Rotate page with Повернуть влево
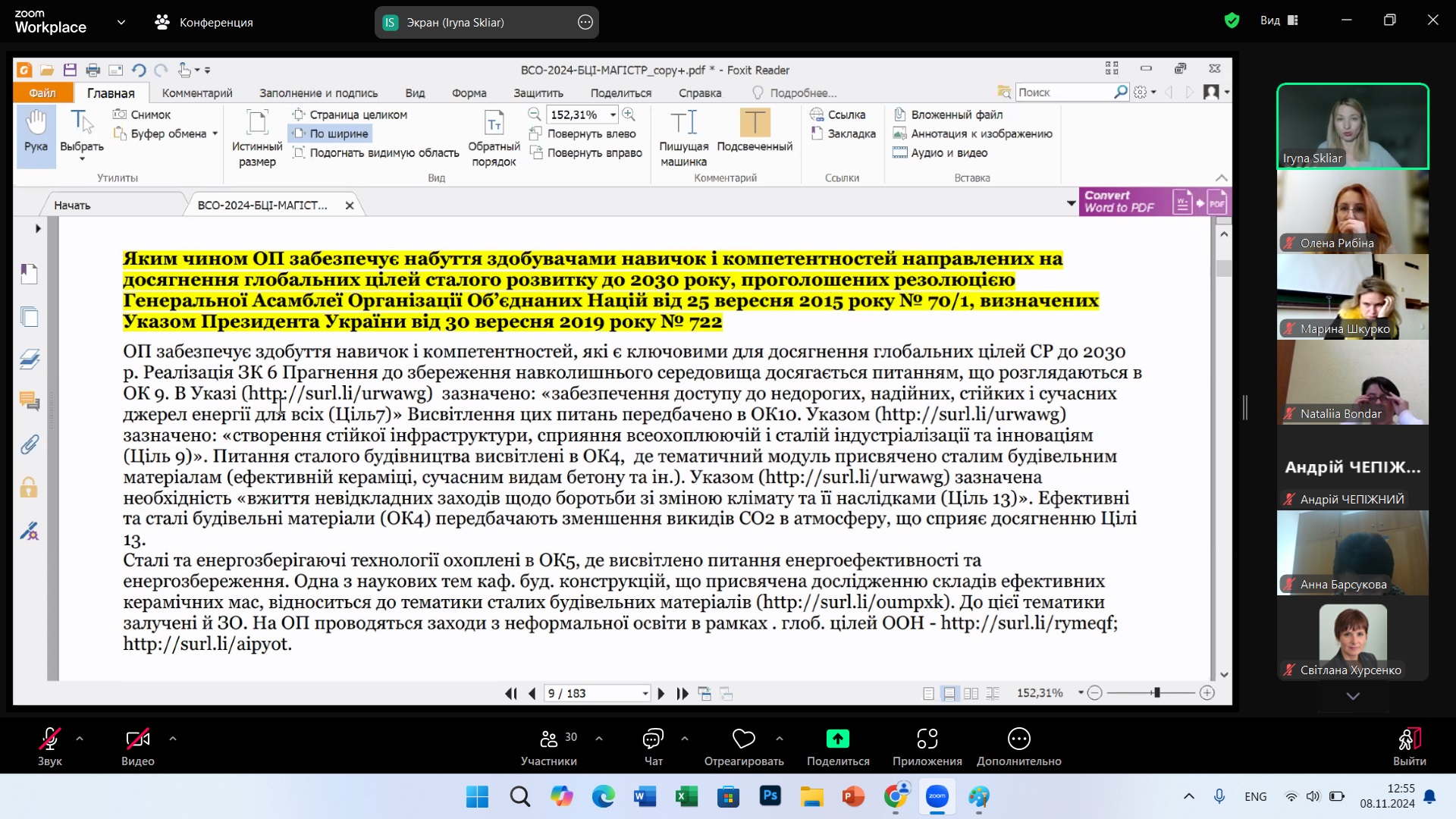This screenshot has width=1456, height=819. [x=582, y=133]
